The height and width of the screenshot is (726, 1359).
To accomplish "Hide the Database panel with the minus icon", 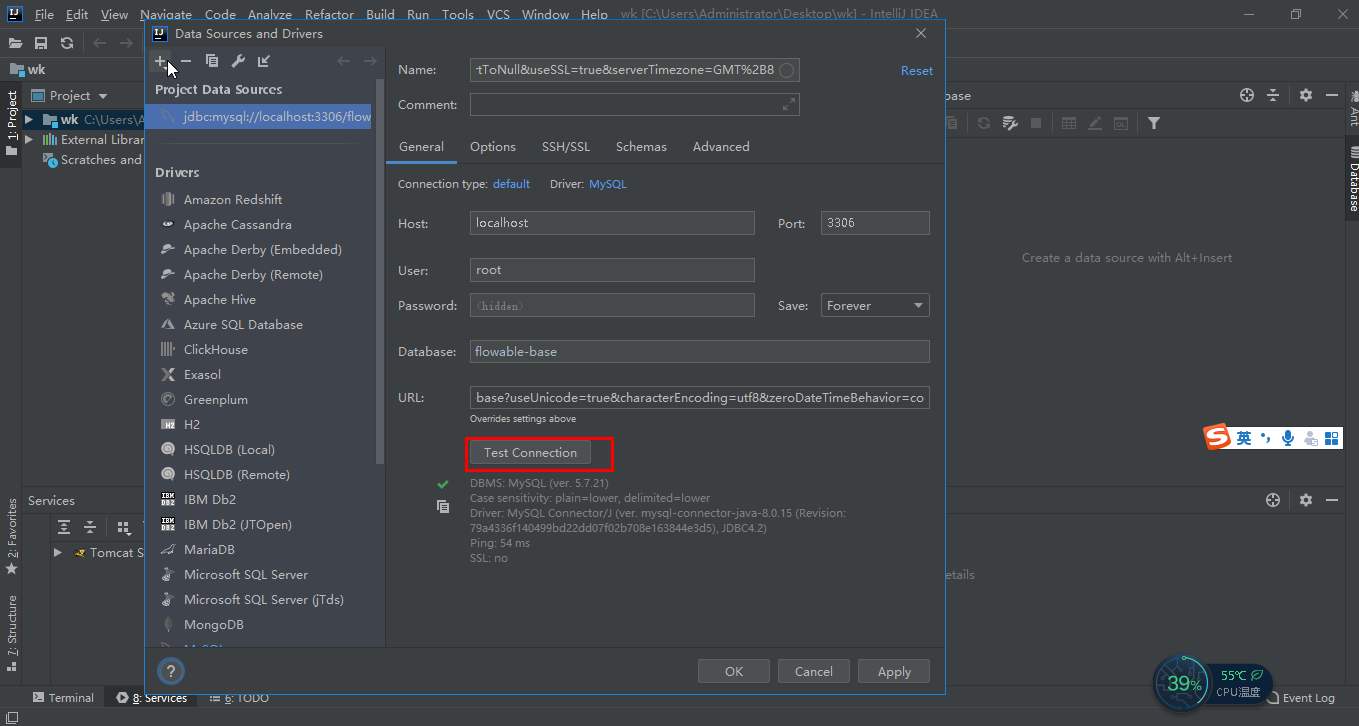I will [x=1332, y=95].
